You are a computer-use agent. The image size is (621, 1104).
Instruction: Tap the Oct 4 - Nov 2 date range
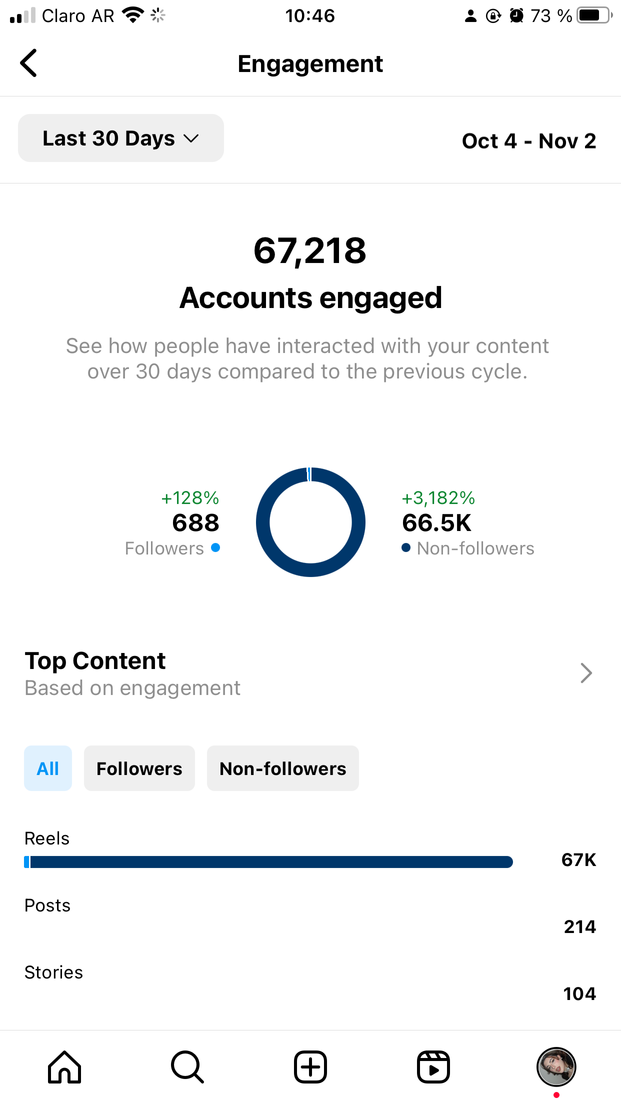tap(529, 141)
